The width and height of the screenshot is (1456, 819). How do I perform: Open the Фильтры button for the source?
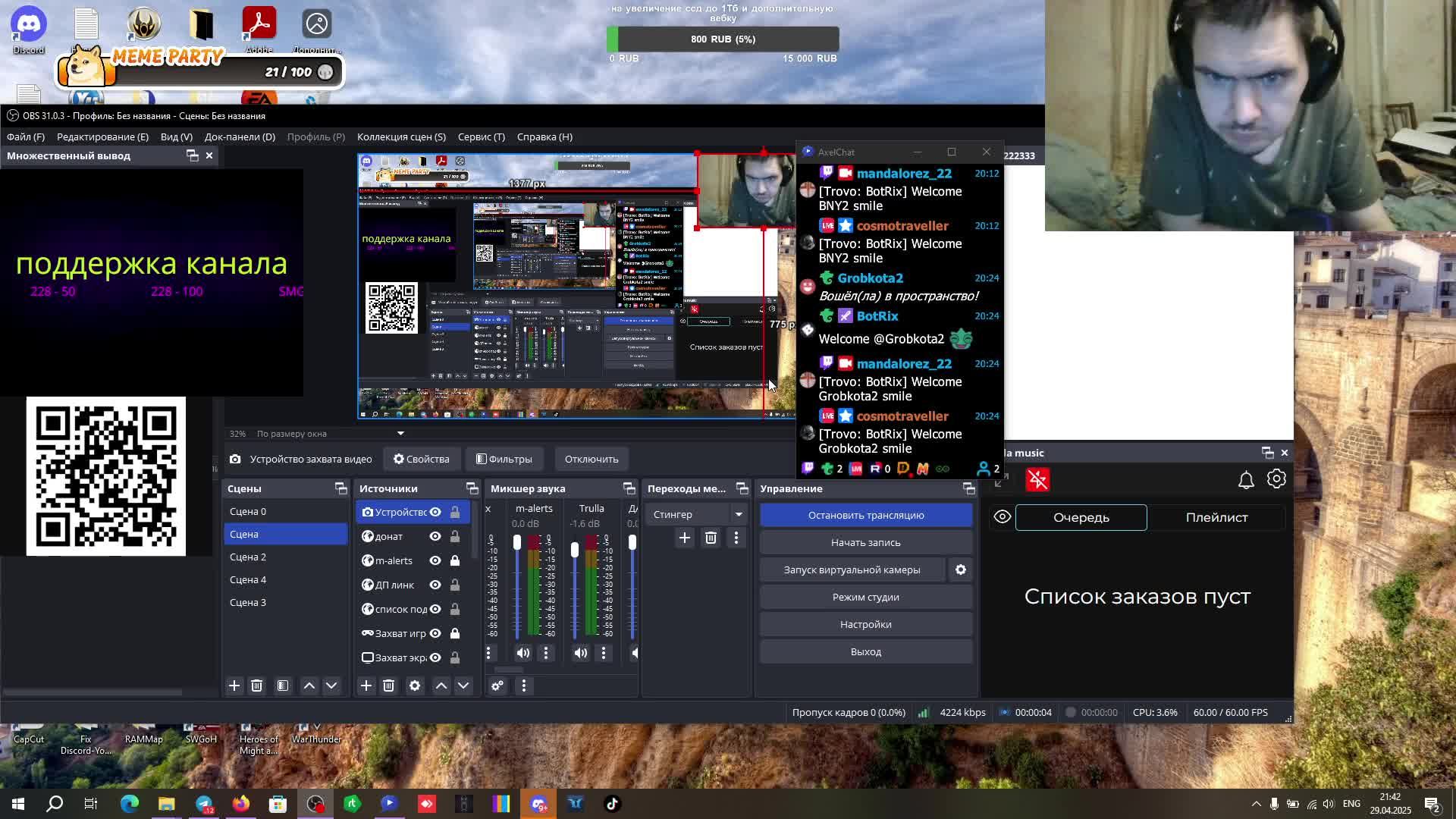[x=504, y=459]
